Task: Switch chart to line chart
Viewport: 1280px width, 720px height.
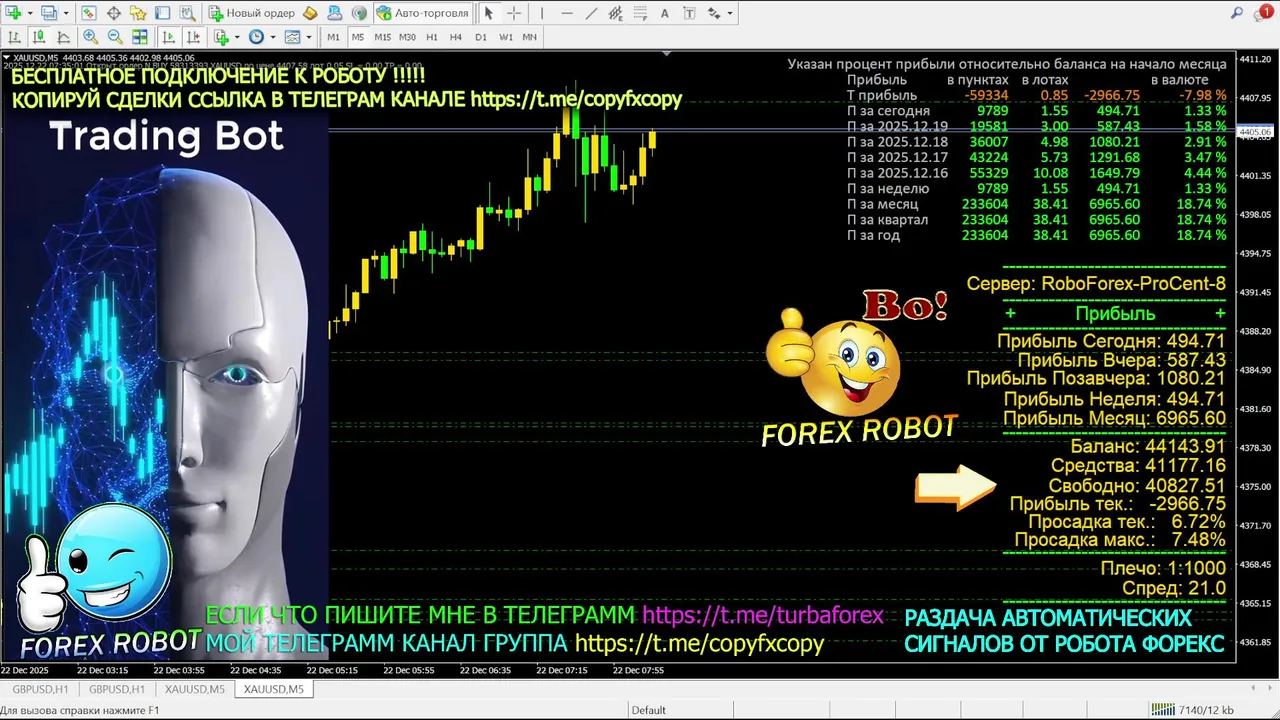Action: click(x=63, y=37)
